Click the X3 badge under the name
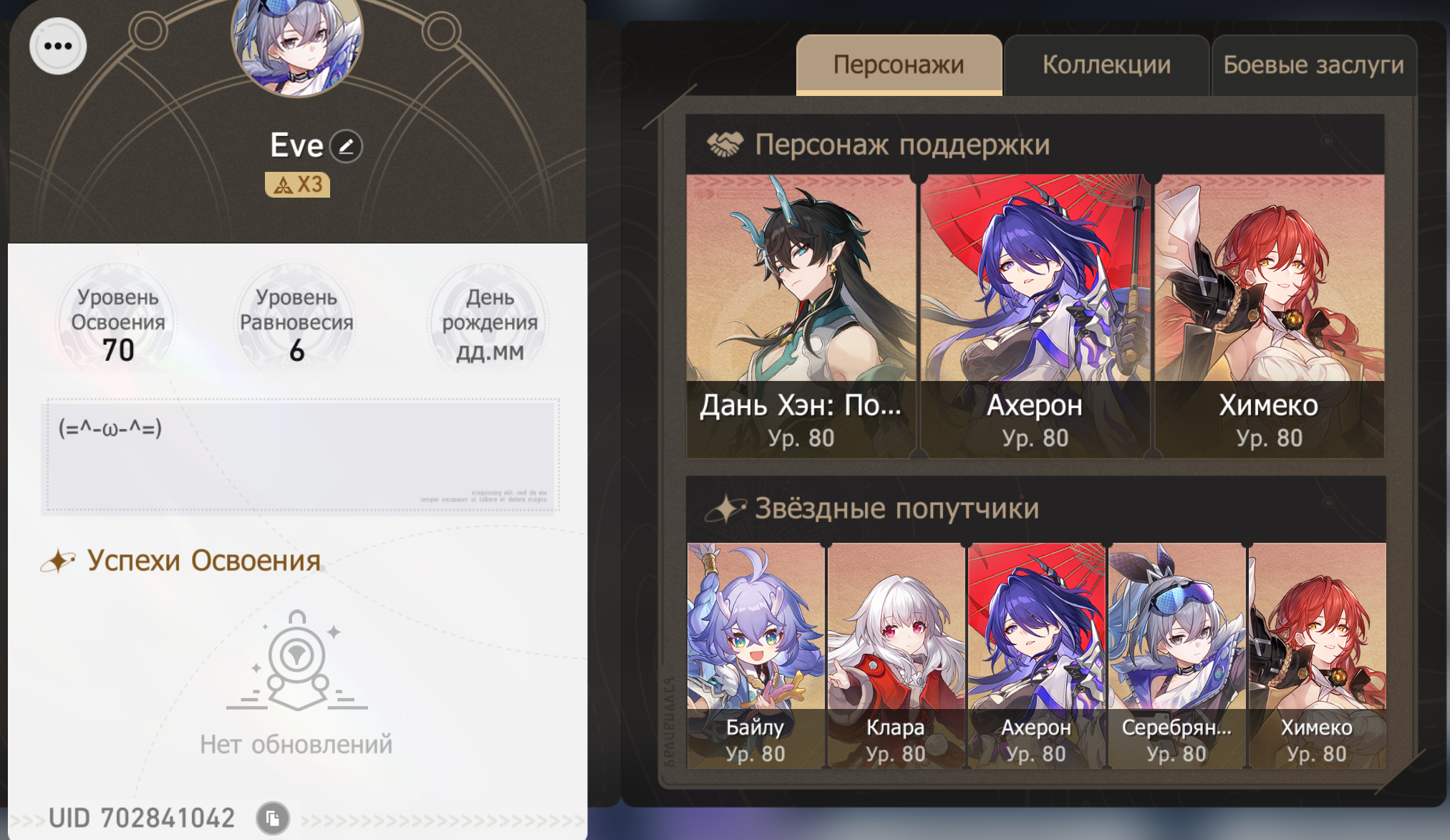 click(x=297, y=185)
